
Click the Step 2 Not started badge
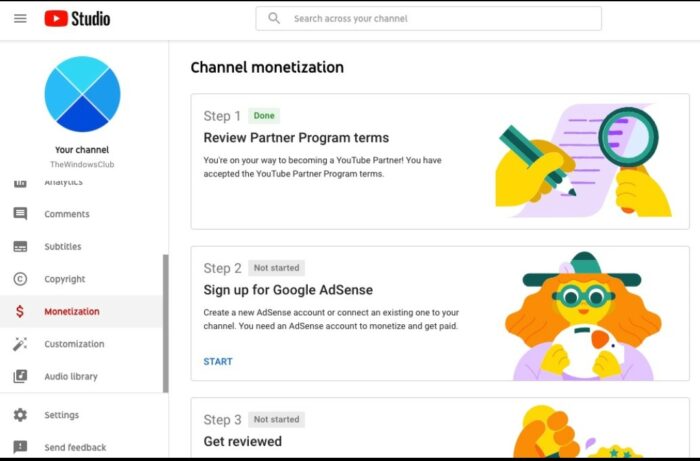tap(276, 268)
